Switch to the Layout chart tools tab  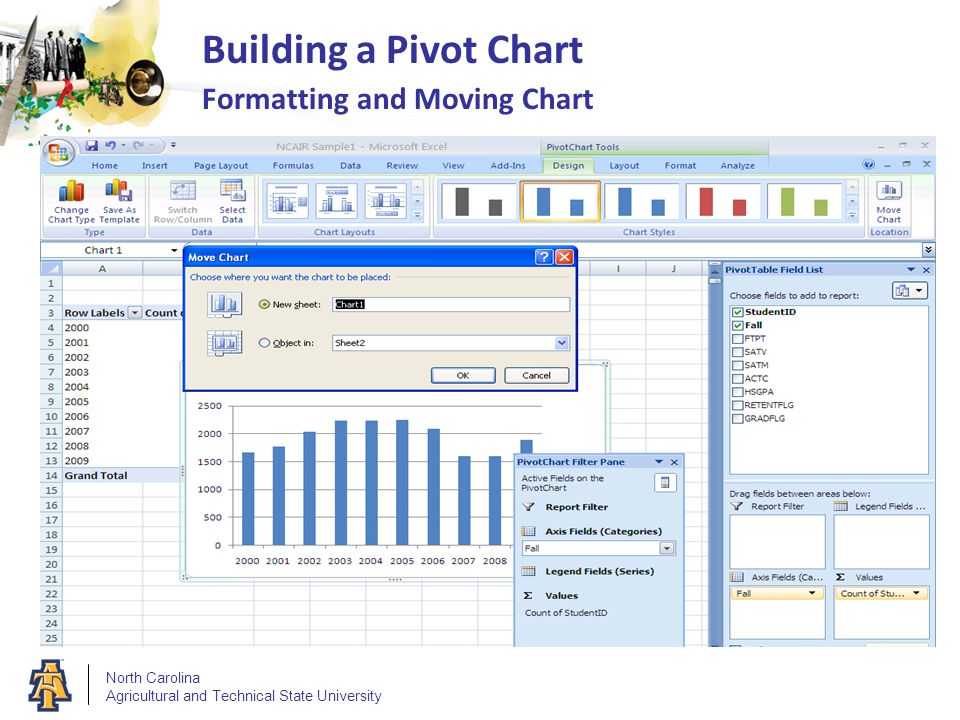click(624, 165)
